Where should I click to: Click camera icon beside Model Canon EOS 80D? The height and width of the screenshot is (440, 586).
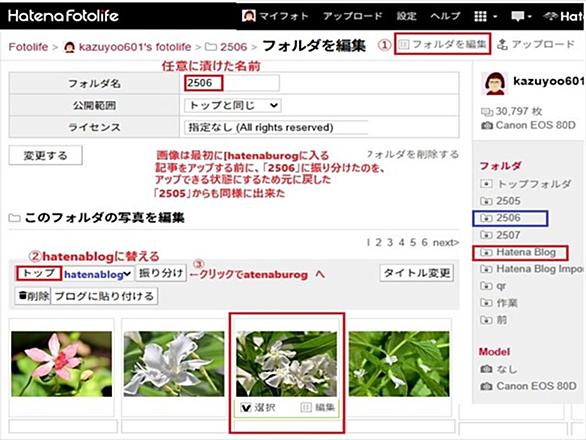[486, 386]
